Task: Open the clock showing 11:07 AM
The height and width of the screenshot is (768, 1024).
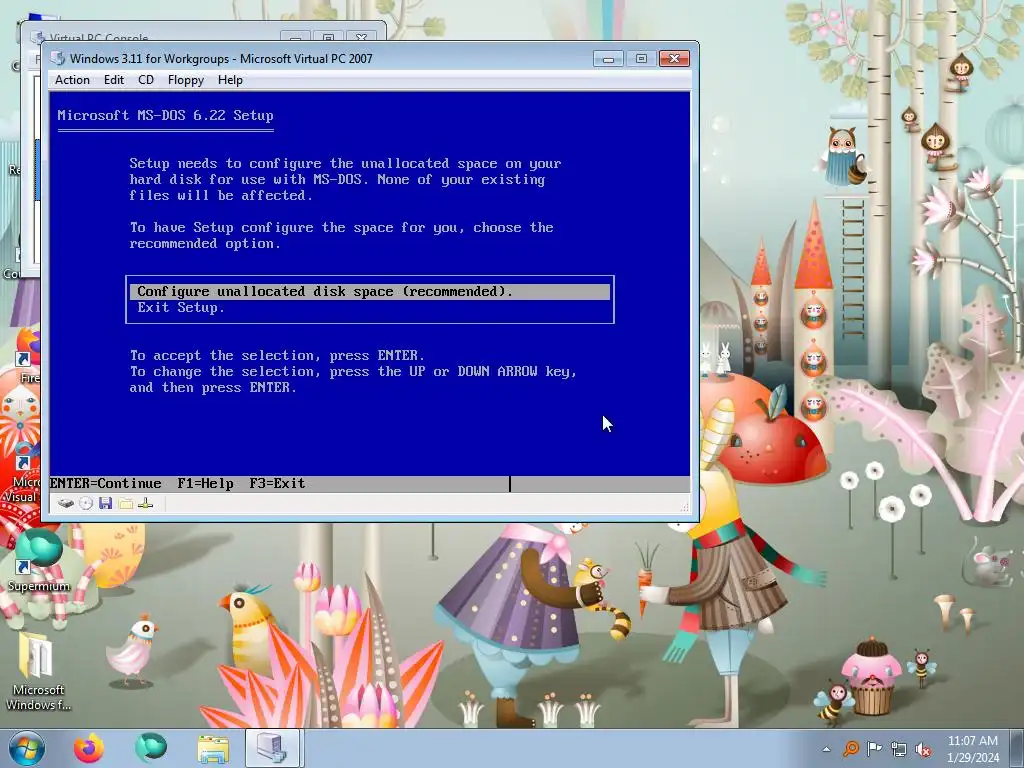Action: click(973, 748)
